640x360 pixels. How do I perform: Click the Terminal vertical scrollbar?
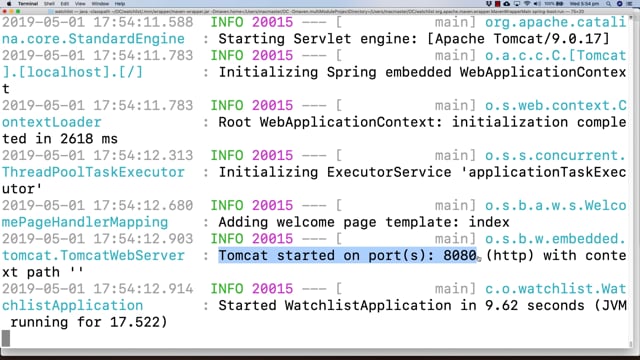[x=632, y=182]
